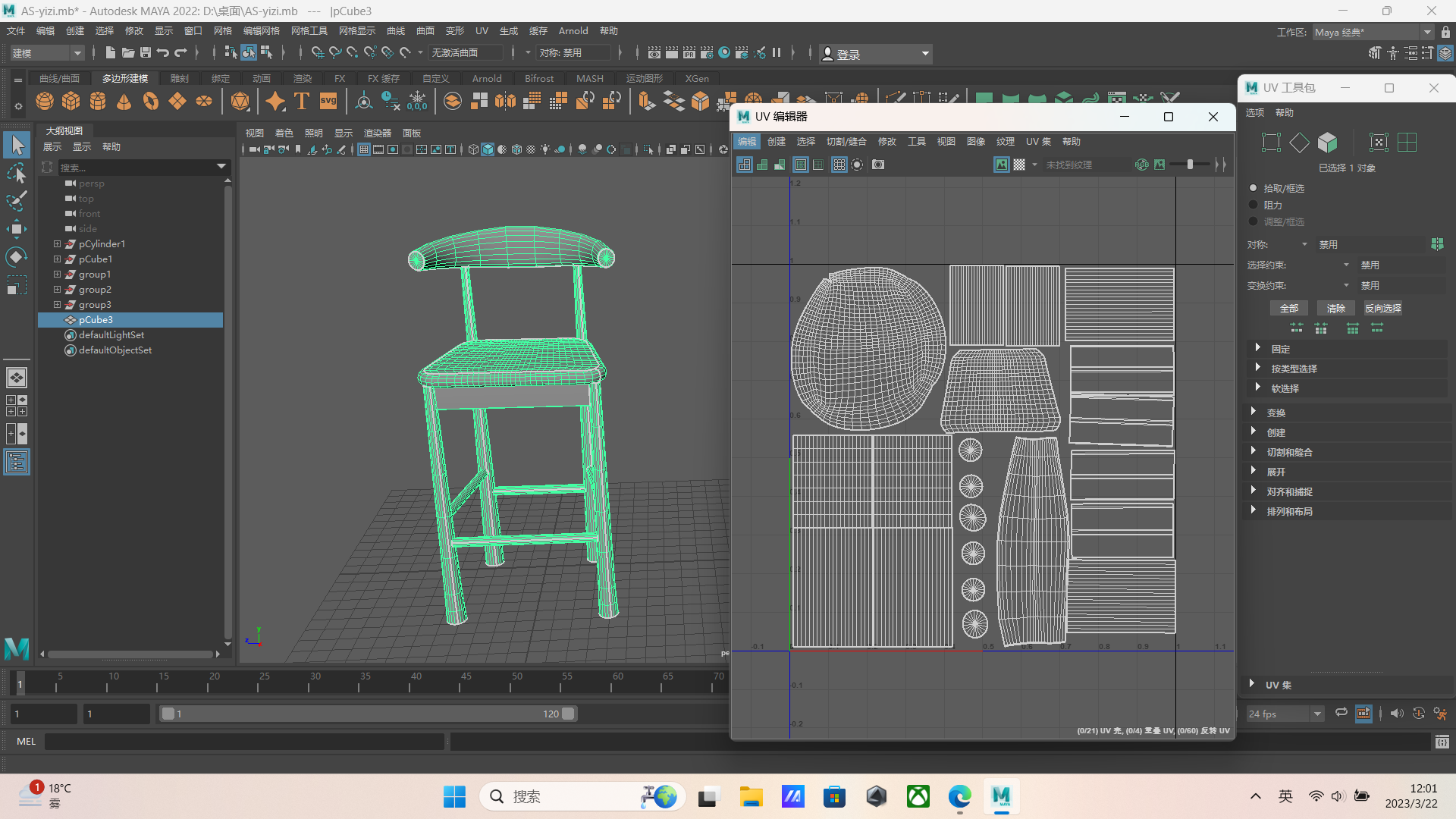Open the SVG creation tool
This screenshot has width=1456, height=819.
point(328,101)
